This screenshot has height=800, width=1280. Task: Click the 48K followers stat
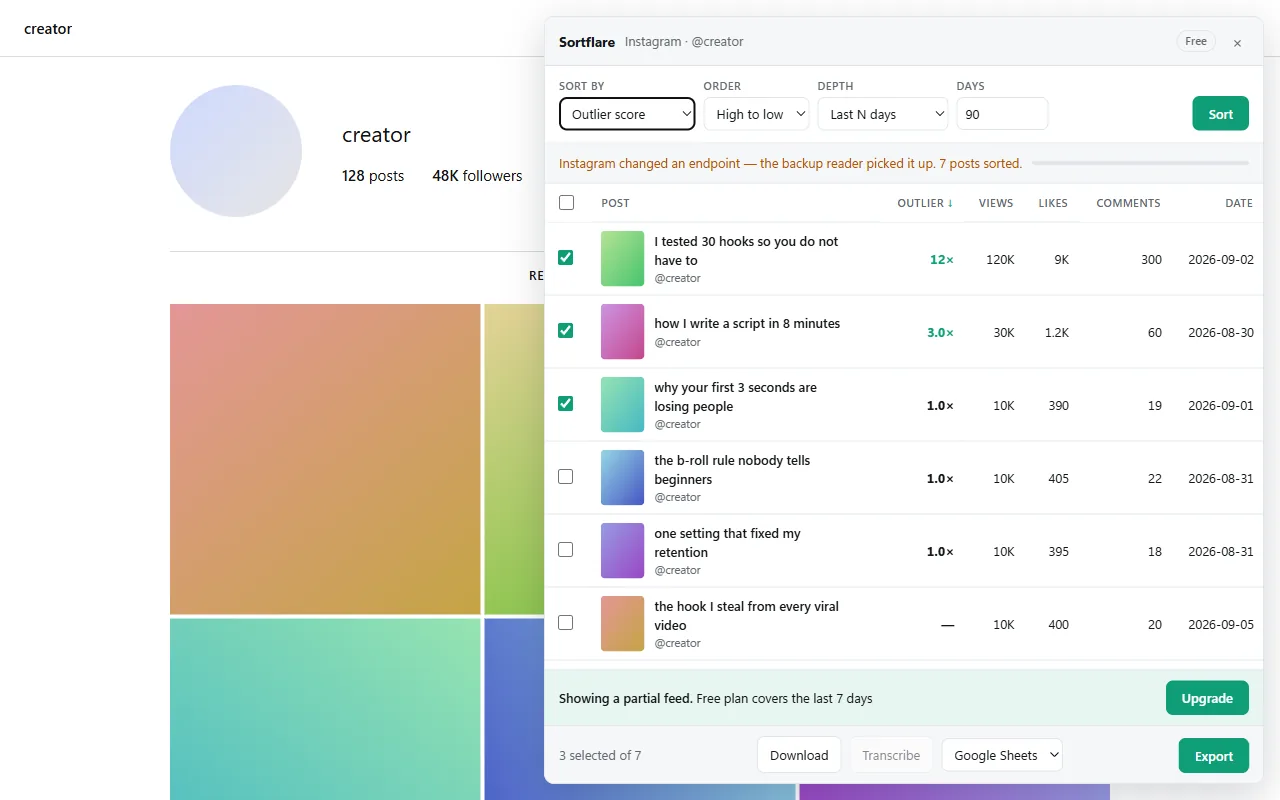coord(477,176)
